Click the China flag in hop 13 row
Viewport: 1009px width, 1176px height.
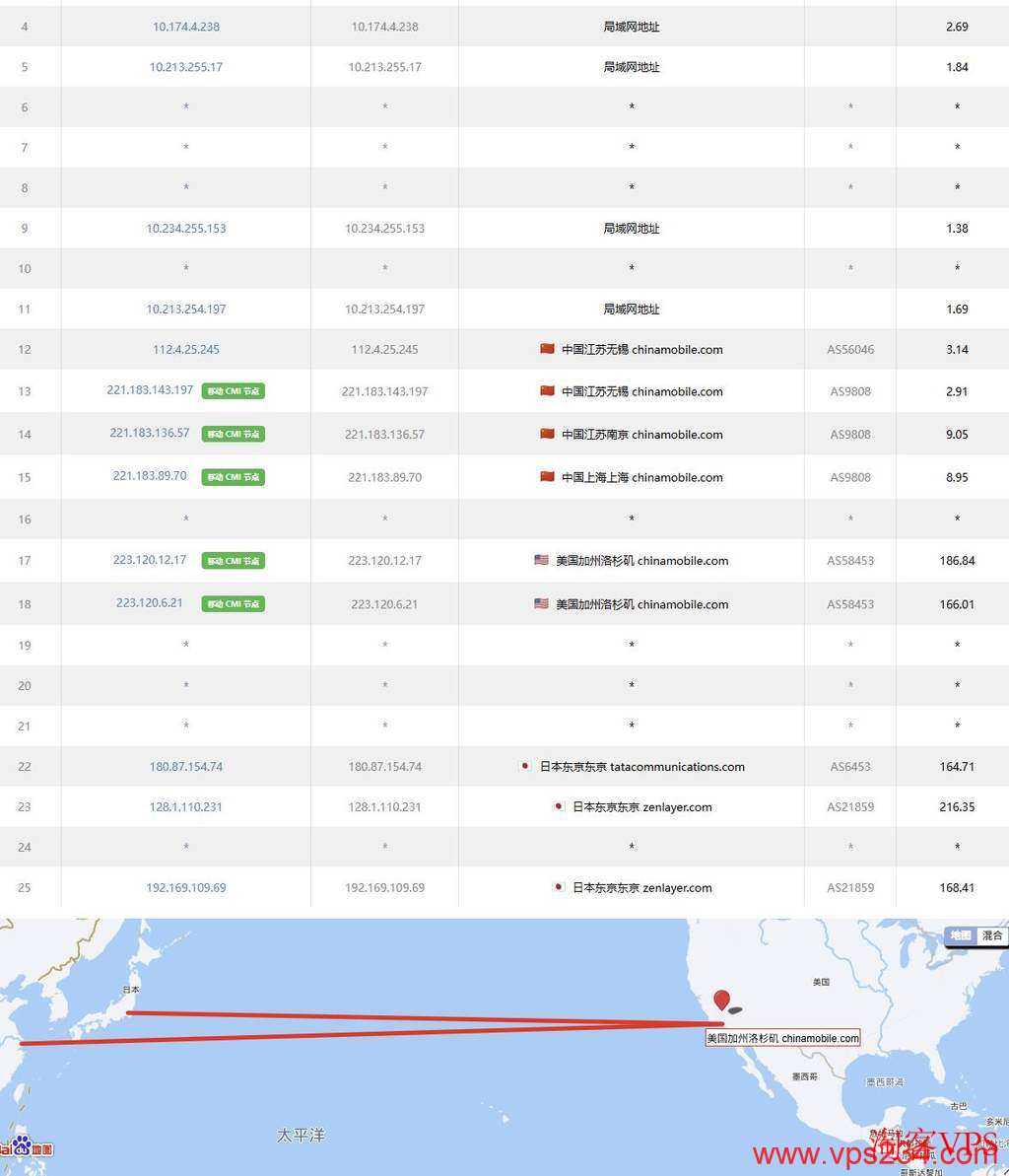(x=547, y=390)
